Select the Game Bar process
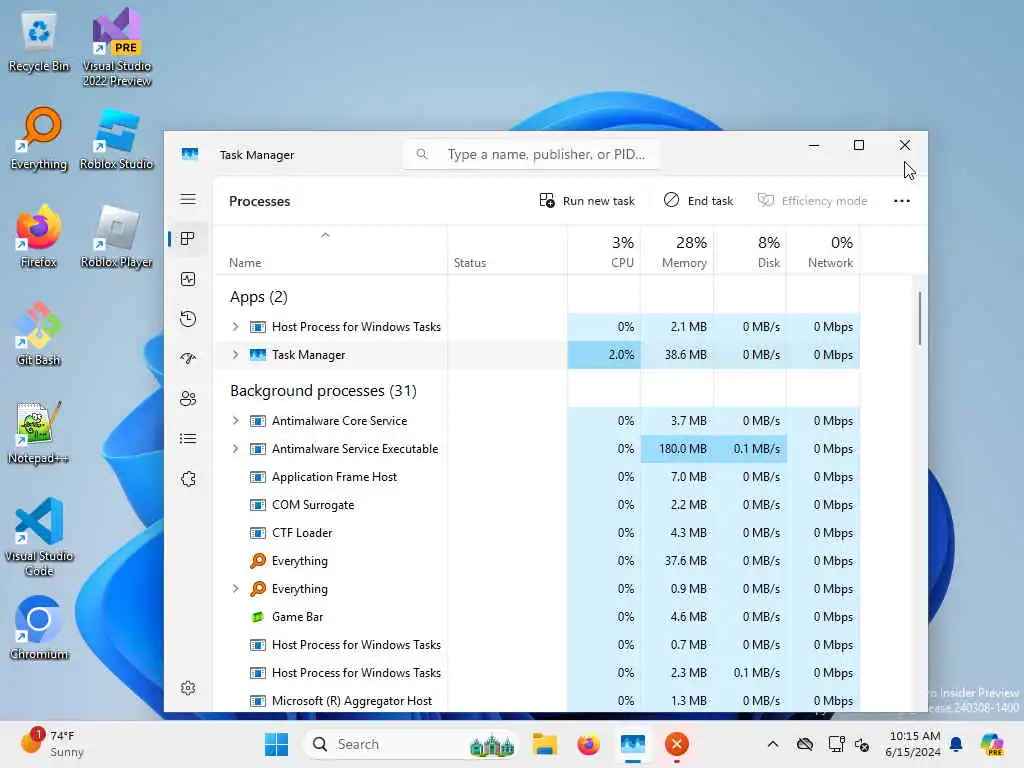Viewport: 1024px width, 768px height. (536, 616)
